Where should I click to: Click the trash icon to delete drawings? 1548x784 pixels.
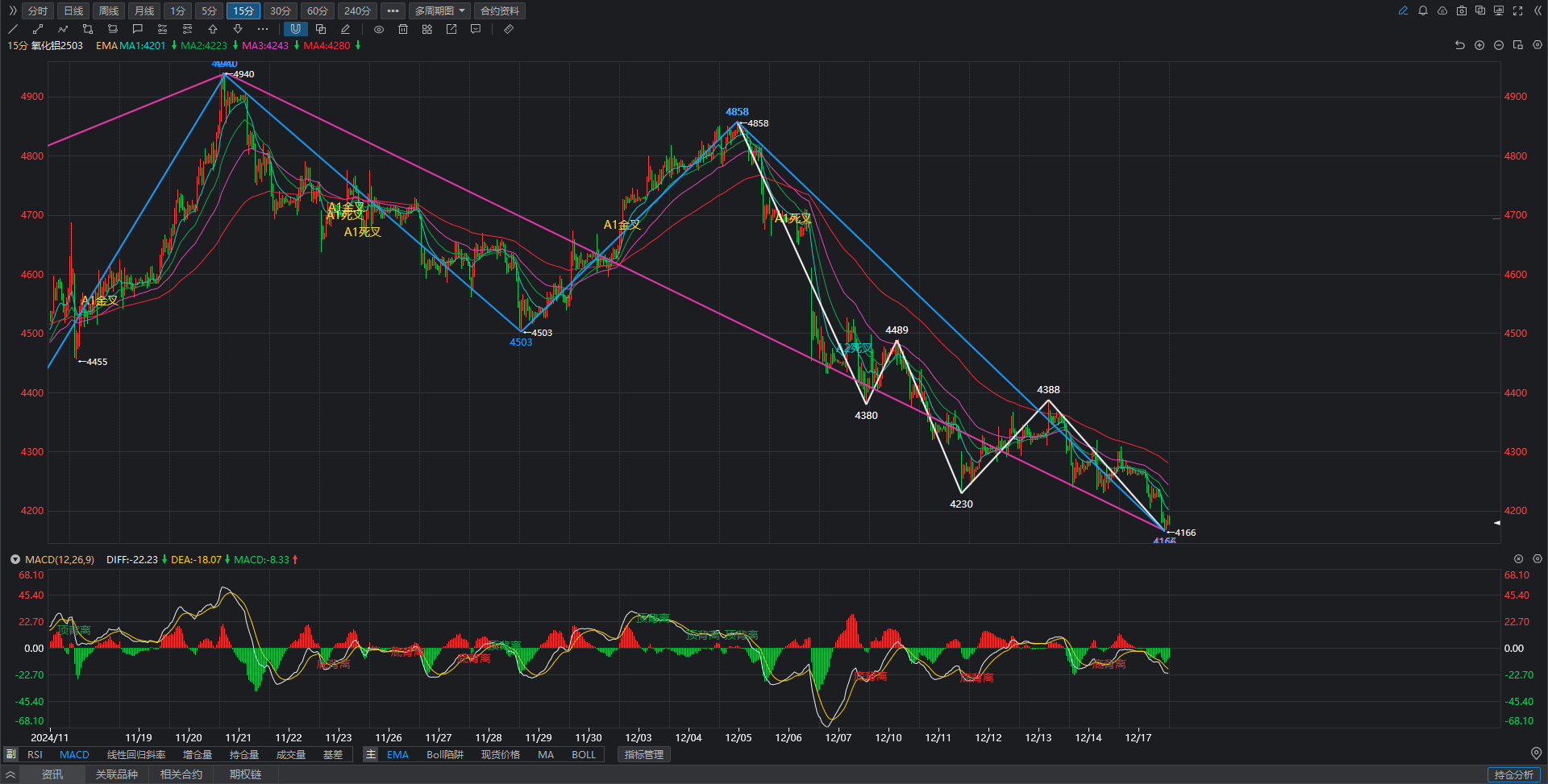(x=403, y=29)
